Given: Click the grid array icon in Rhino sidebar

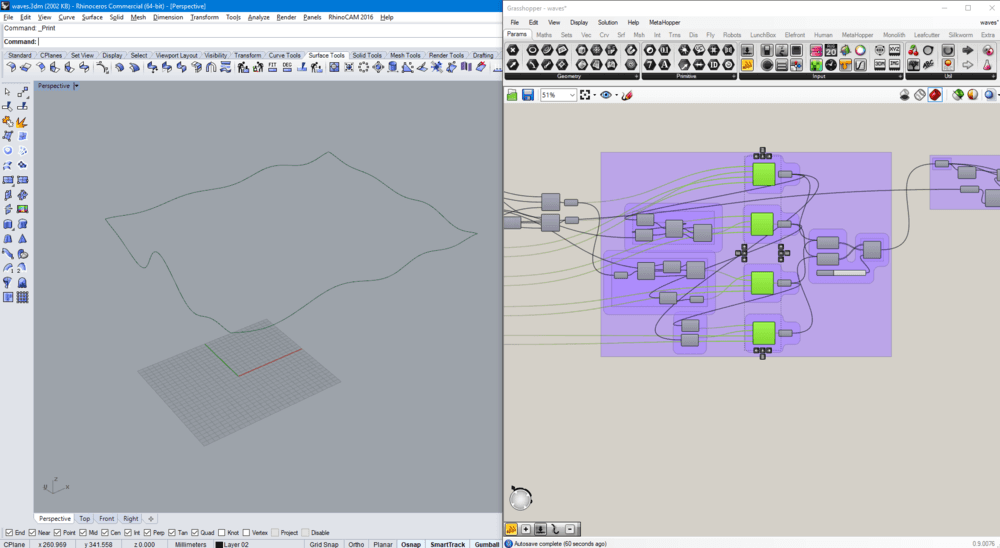Looking at the screenshot, I should [x=22, y=297].
